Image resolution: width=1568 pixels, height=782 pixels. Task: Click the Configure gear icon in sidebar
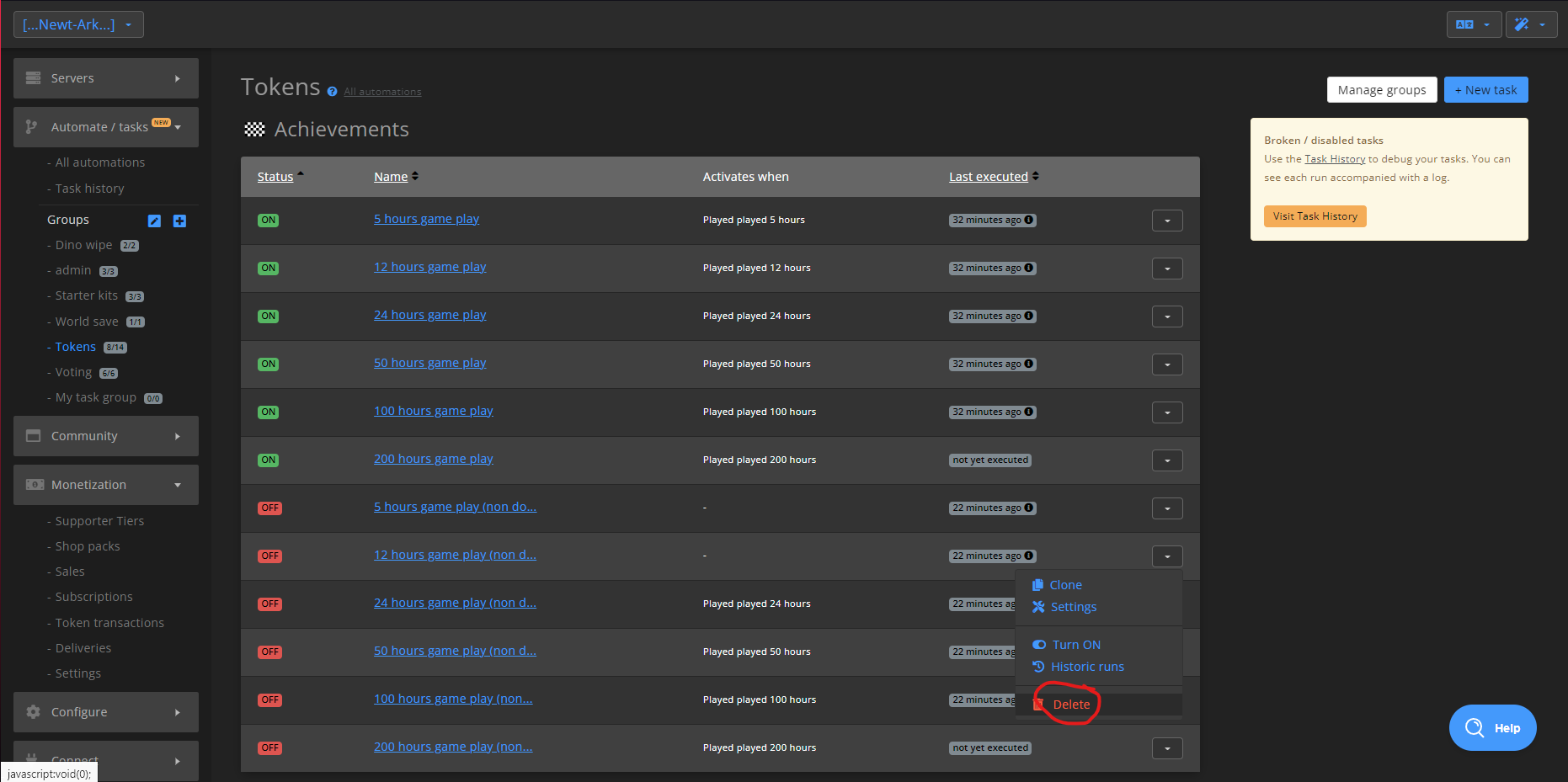pos(32,712)
